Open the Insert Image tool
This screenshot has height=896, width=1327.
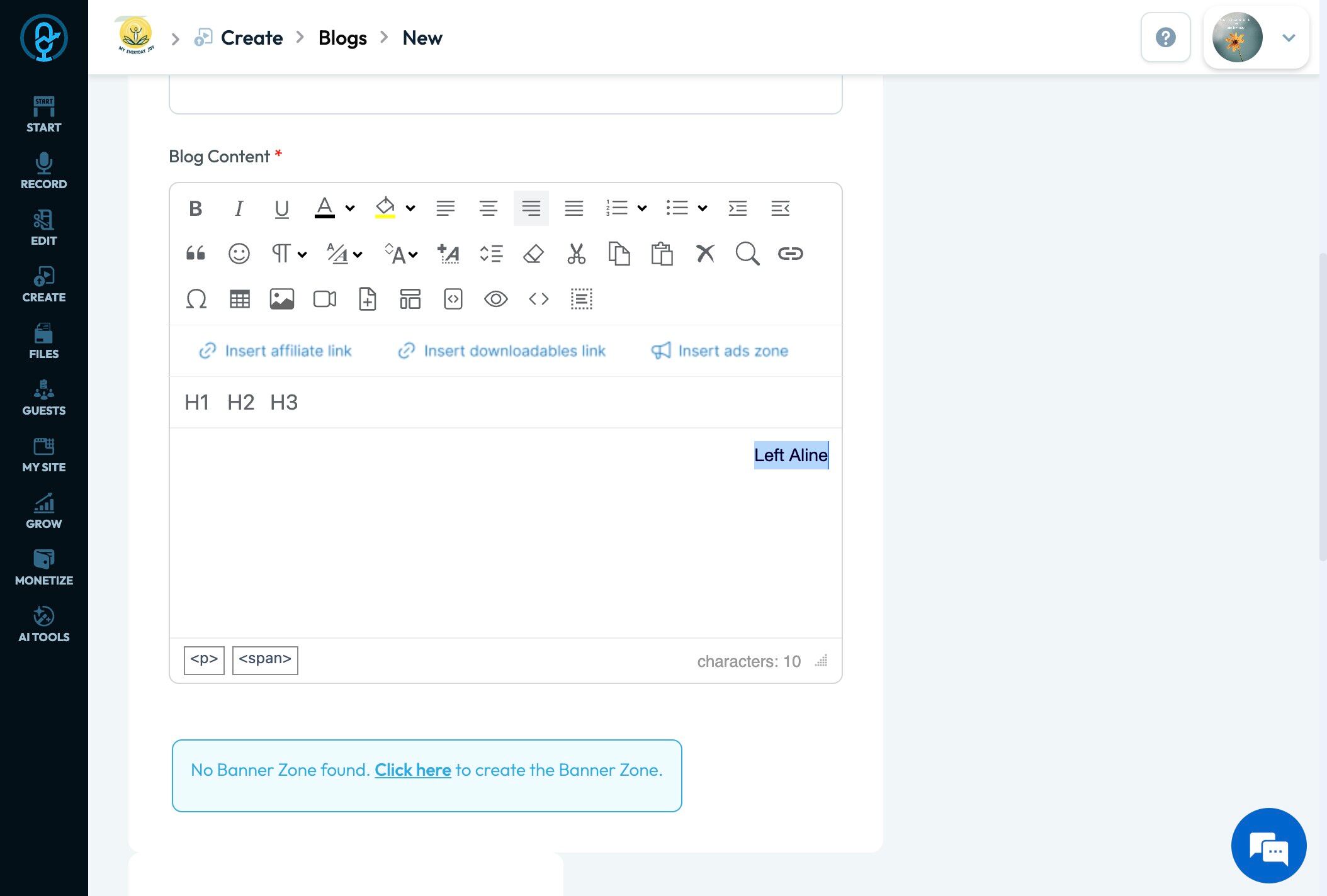281,299
